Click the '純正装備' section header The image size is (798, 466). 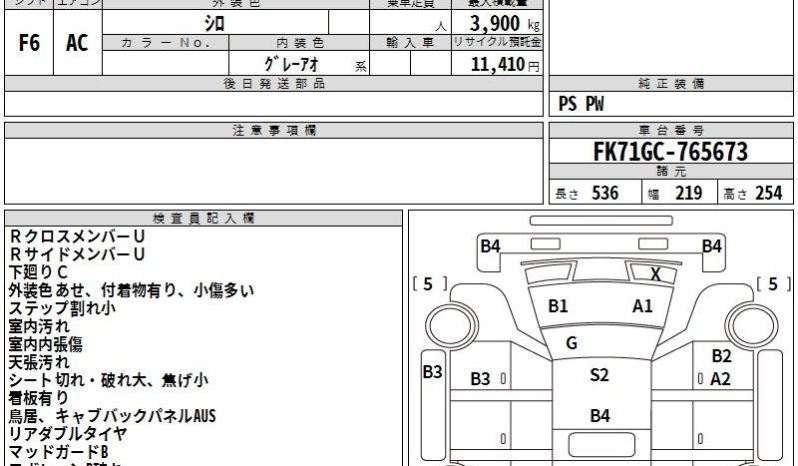[x=671, y=84]
